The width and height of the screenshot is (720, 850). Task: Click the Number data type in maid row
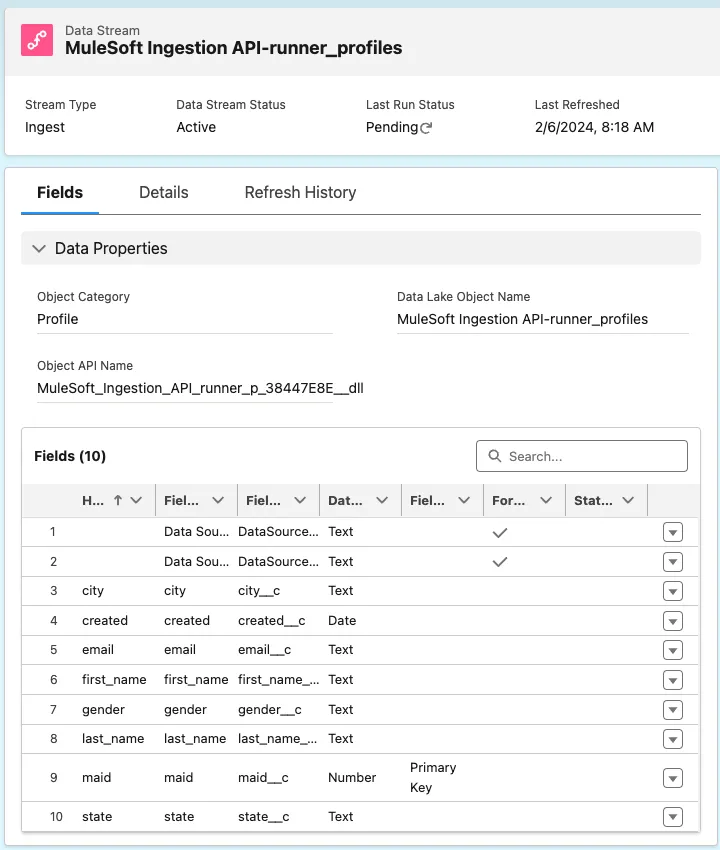click(352, 778)
